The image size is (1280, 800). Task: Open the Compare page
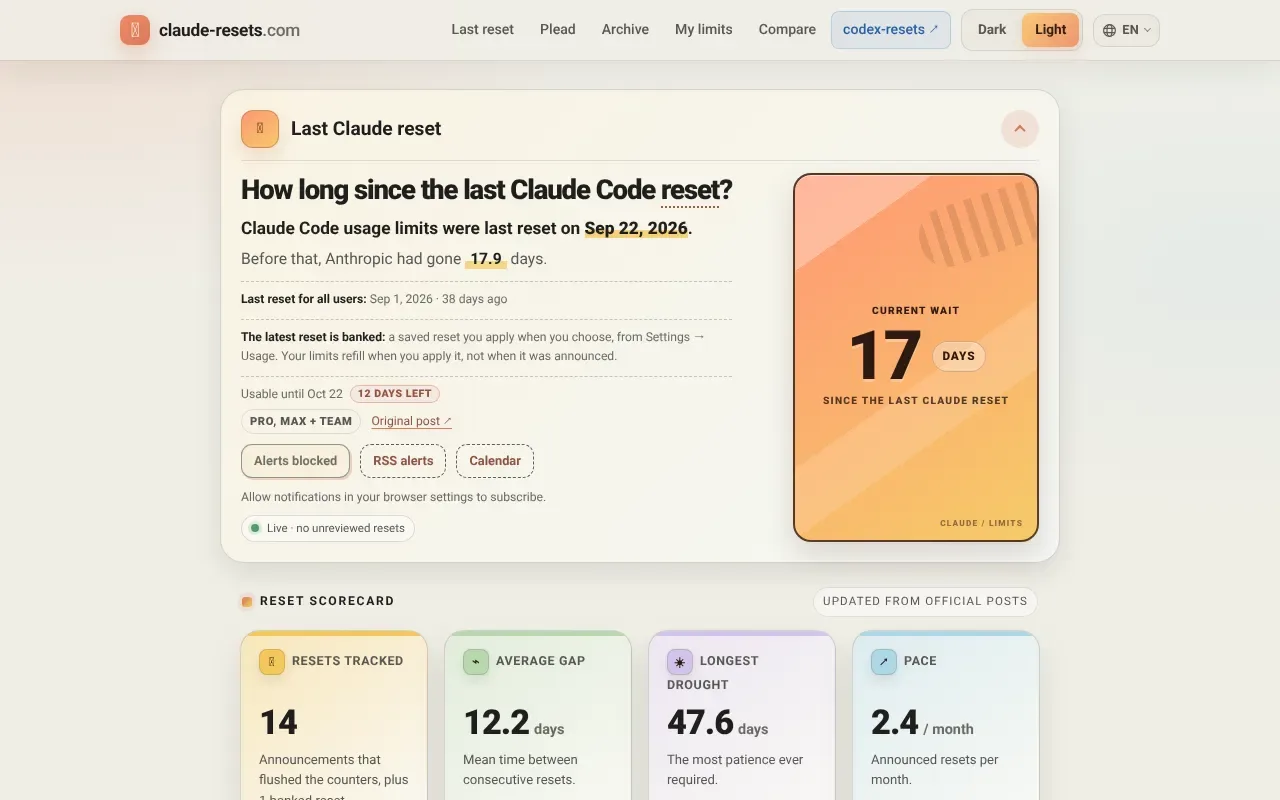pos(787,30)
